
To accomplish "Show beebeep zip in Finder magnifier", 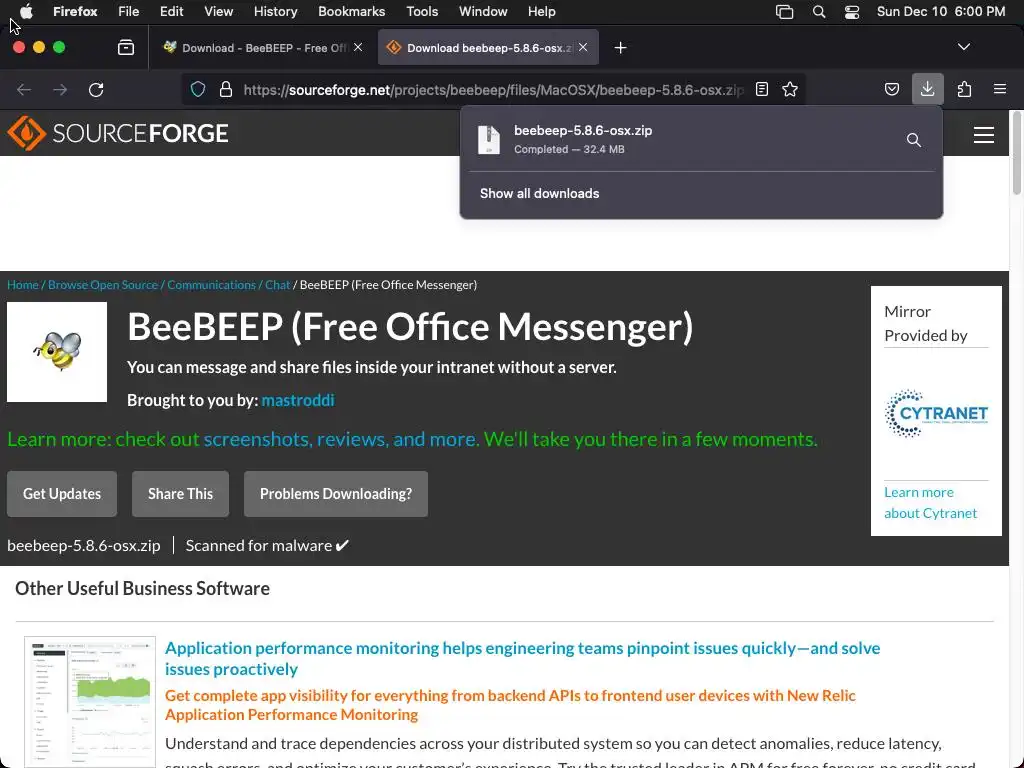I will tap(914, 140).
